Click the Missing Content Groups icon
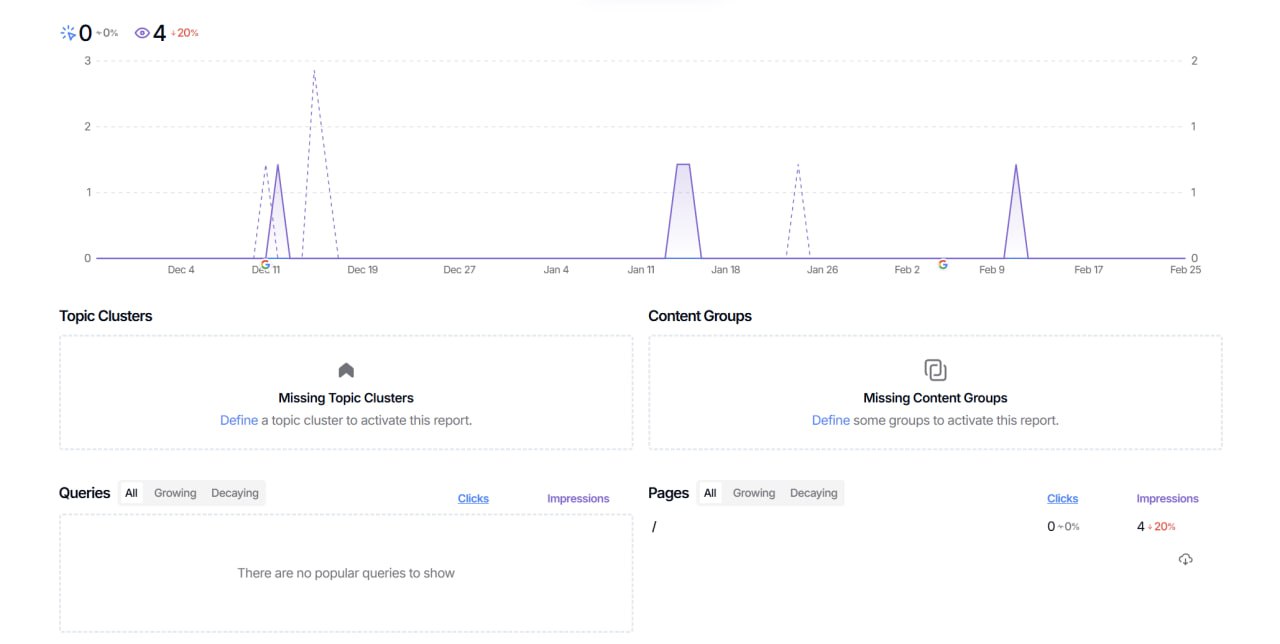Image resolution: width=1280 pixels, height=644 pixels. 935,370
